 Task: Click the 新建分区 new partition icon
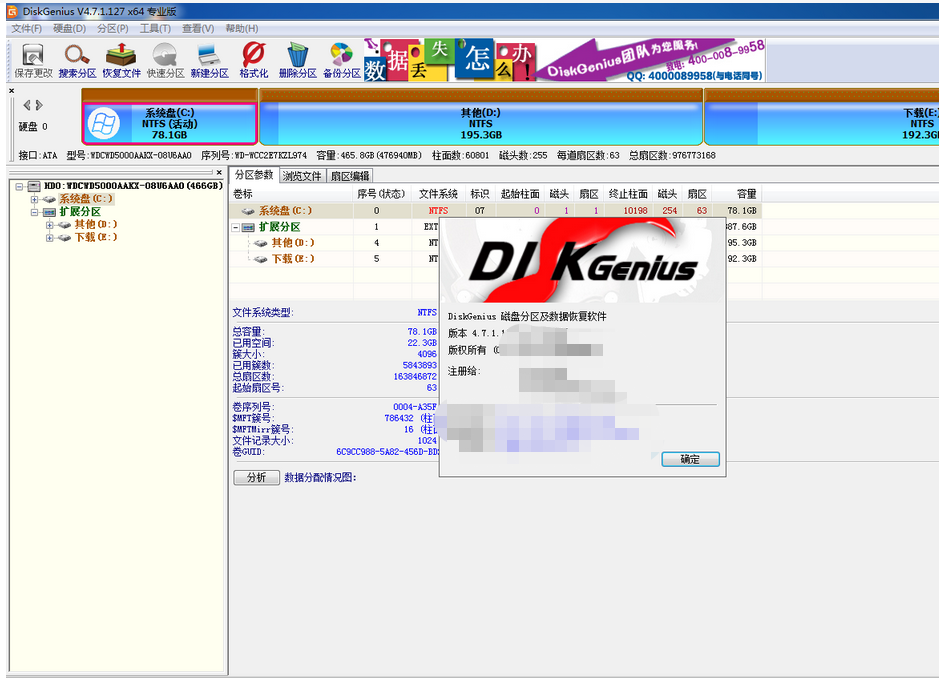(210, 60)
